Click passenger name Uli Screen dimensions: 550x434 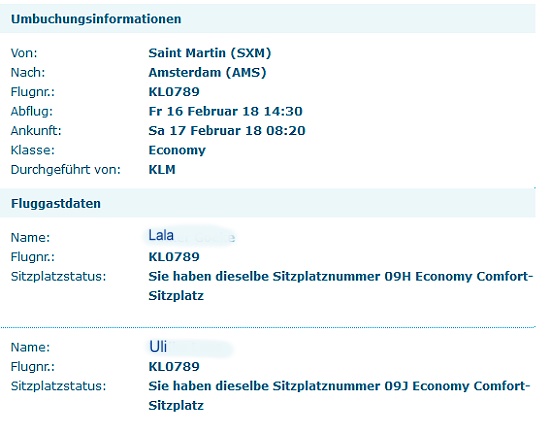pyautogui.click(x=157, y=347)
